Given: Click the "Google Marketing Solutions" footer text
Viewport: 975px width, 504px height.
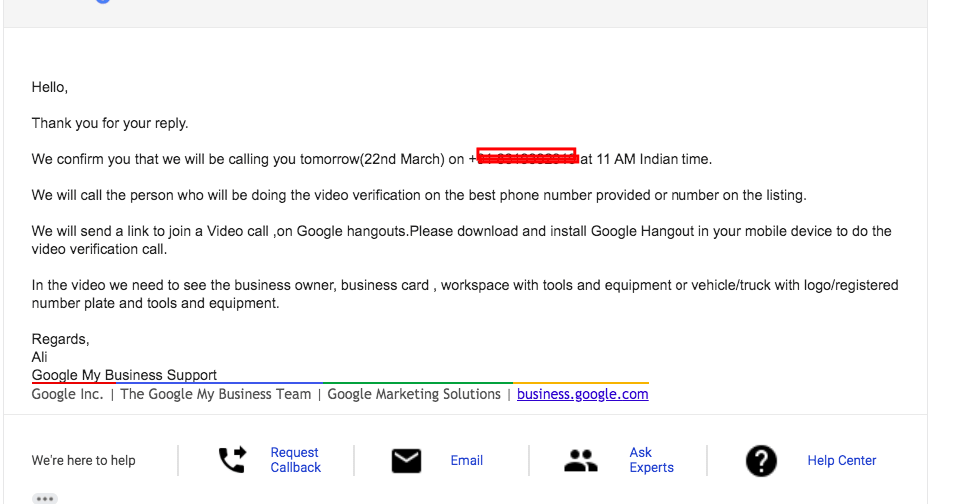Looking at the screenshot, I should coord(414,394).
